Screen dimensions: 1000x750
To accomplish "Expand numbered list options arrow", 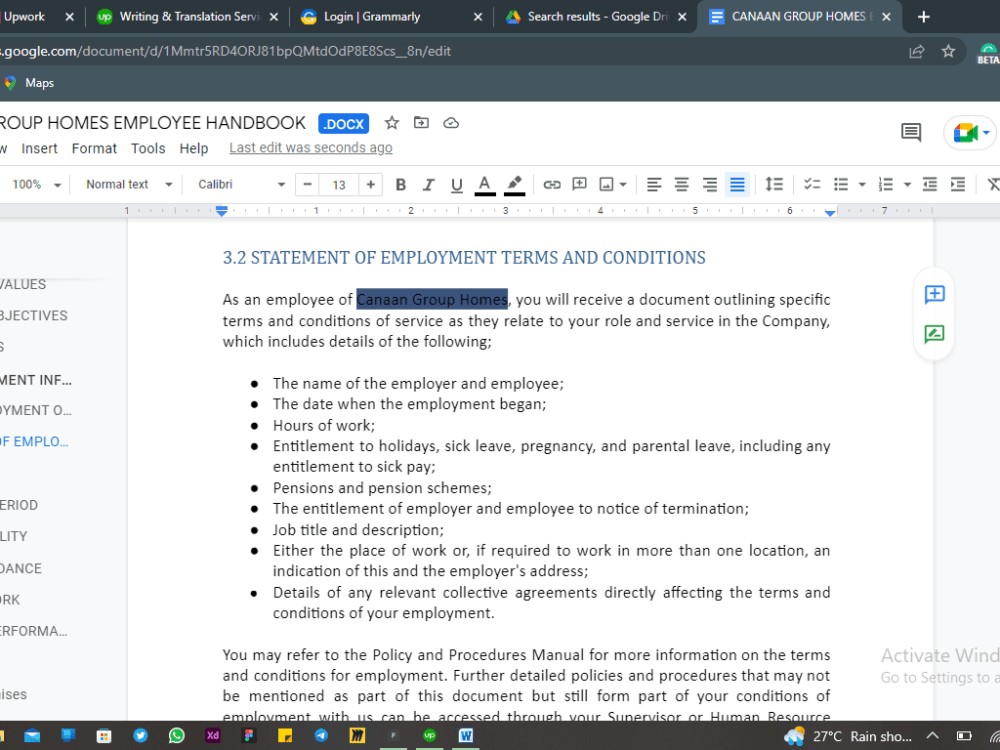I will pos(907,185).
